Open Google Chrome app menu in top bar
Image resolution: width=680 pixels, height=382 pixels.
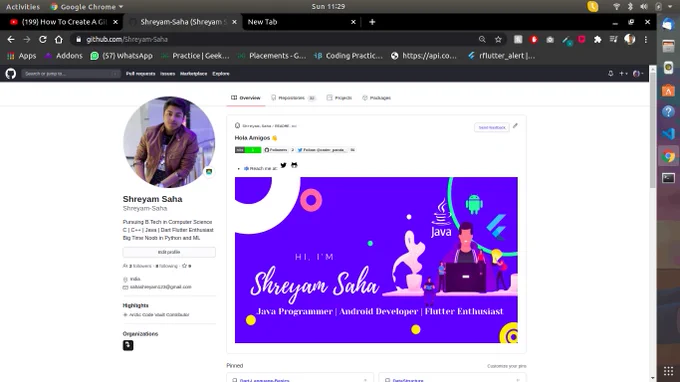[87, 7]
